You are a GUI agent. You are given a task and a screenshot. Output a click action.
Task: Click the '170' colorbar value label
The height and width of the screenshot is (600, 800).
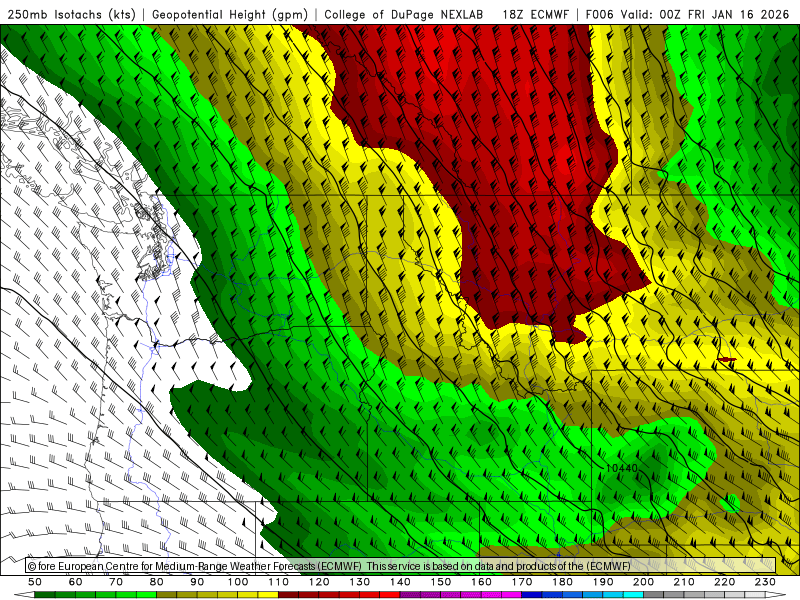(x=522, y=582)
